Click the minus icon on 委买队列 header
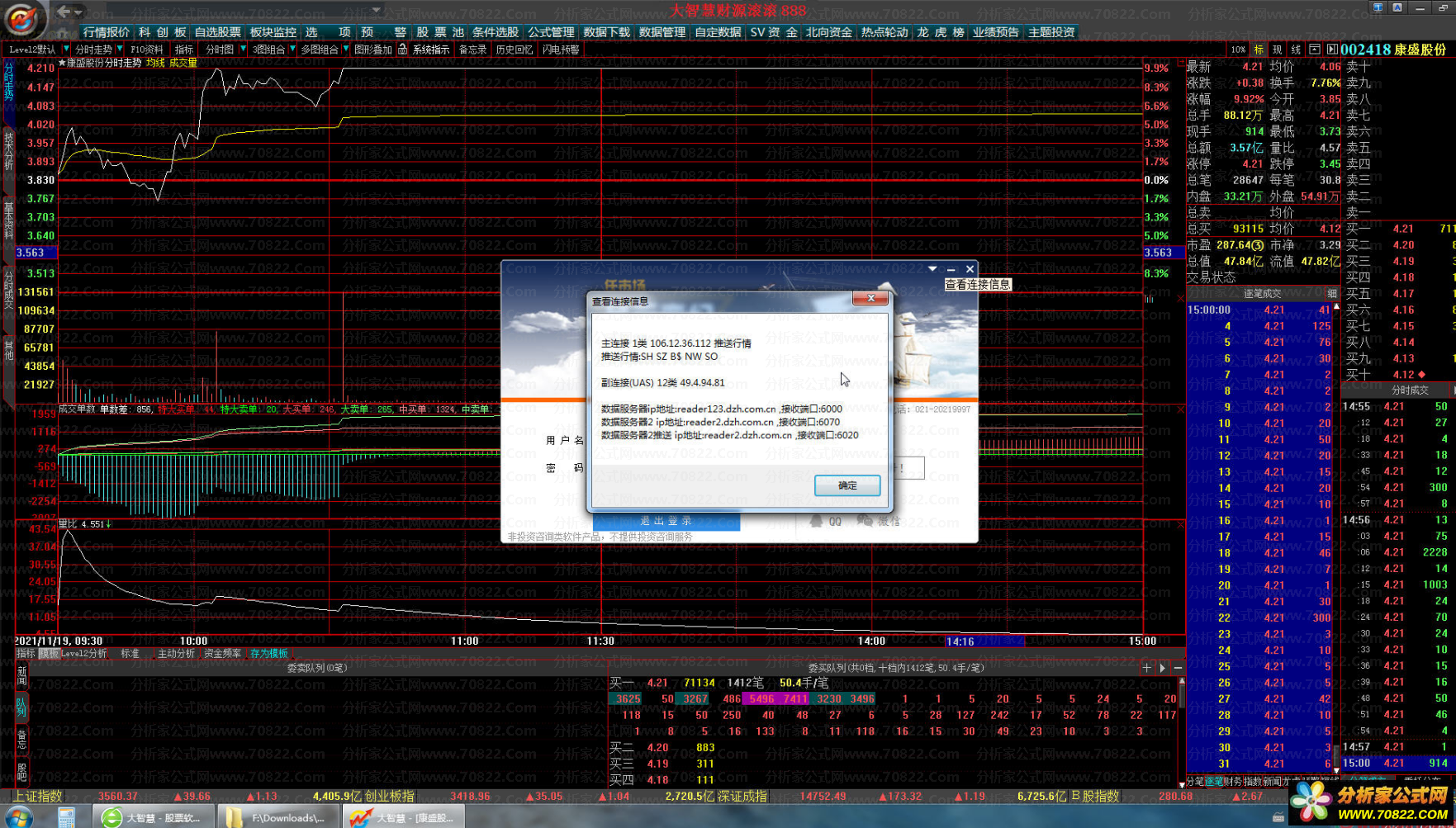The height and width of the screenshot is (828, 1456). click(x=1179, y=668)
